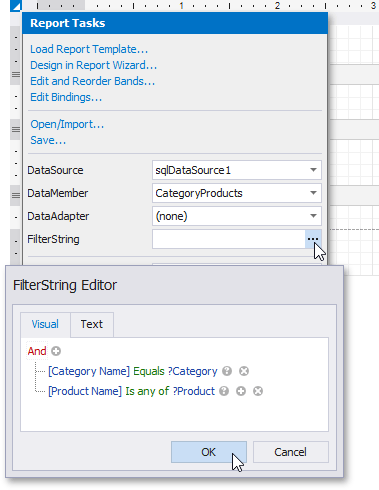Viewport: 379px width, 490px height.
Task: Select the horizontal ruler at mark 2
Action: [x=277, y=6]
